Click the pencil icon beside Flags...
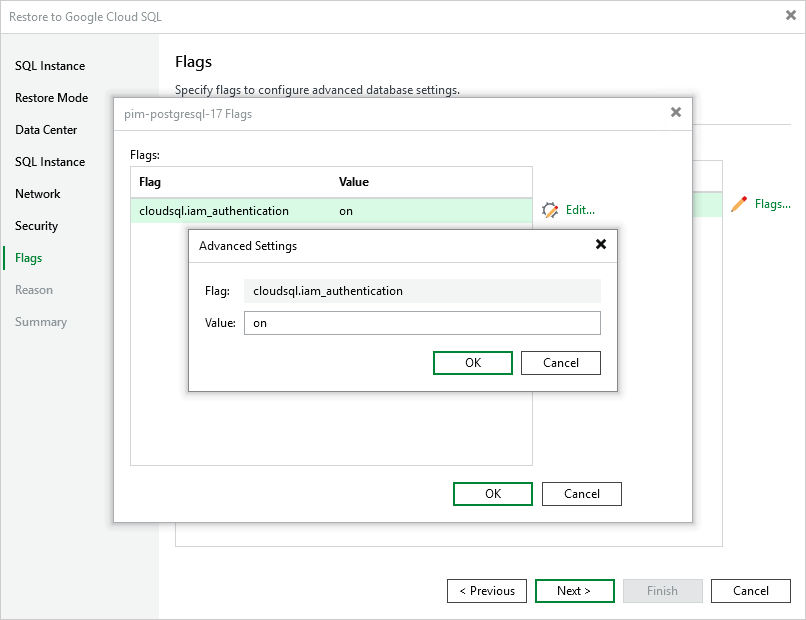The height and width of the screenshot is (620, 806). [x=739, y=204]
